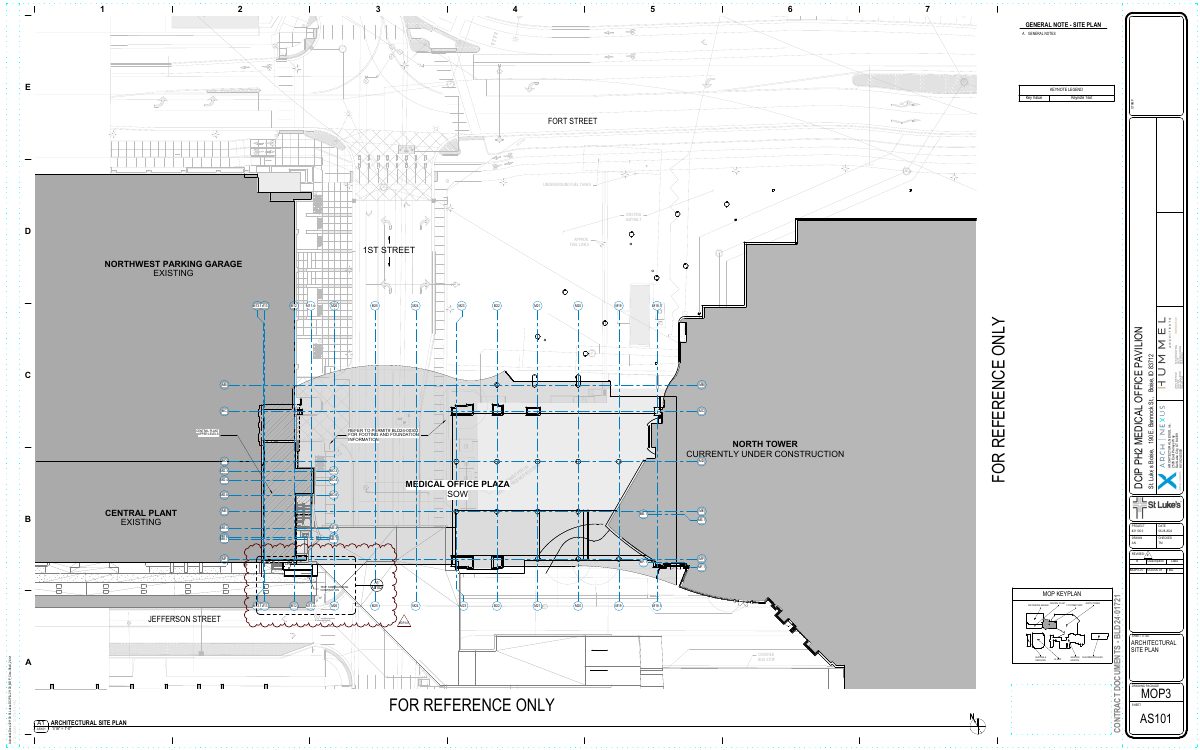Click the '1ST STREET' label
The width and height of the screenshot is (1200, 750).
(x=388, y=249)
